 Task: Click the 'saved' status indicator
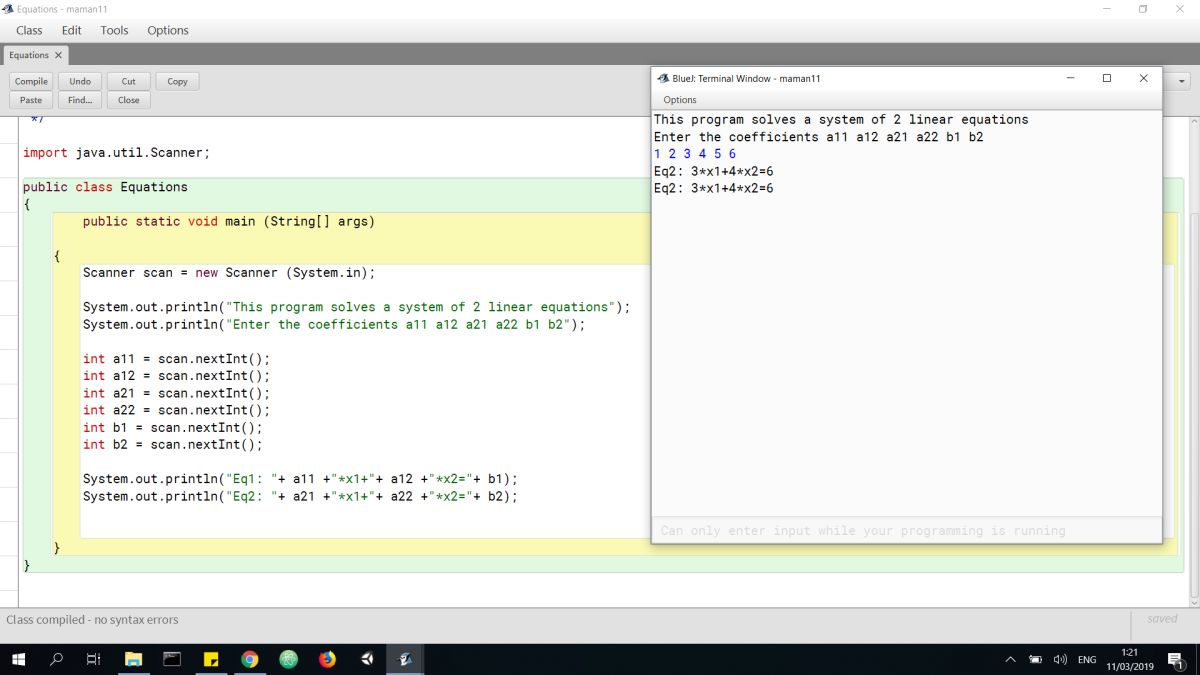pyautogui.click(x=1162, y=619)
